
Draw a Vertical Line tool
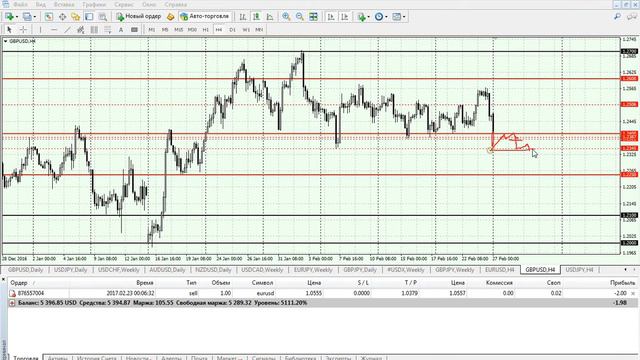pyautogui.click(x=40, y=30)
